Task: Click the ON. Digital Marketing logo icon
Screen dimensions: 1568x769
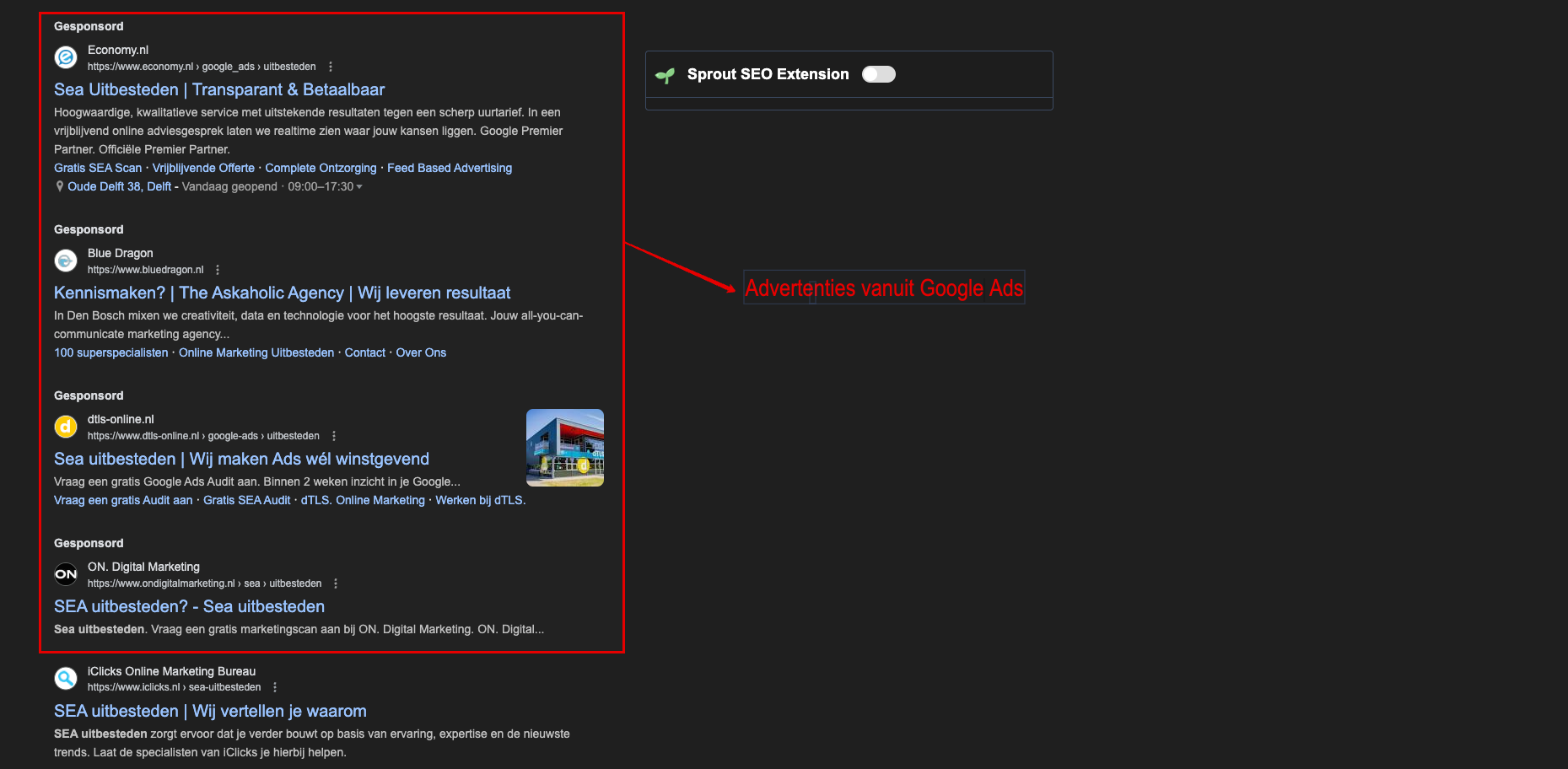Action: [x=66, y=574]
